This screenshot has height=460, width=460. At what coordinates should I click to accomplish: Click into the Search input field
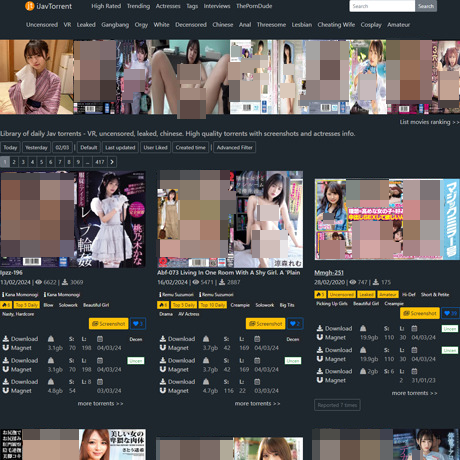382,6
